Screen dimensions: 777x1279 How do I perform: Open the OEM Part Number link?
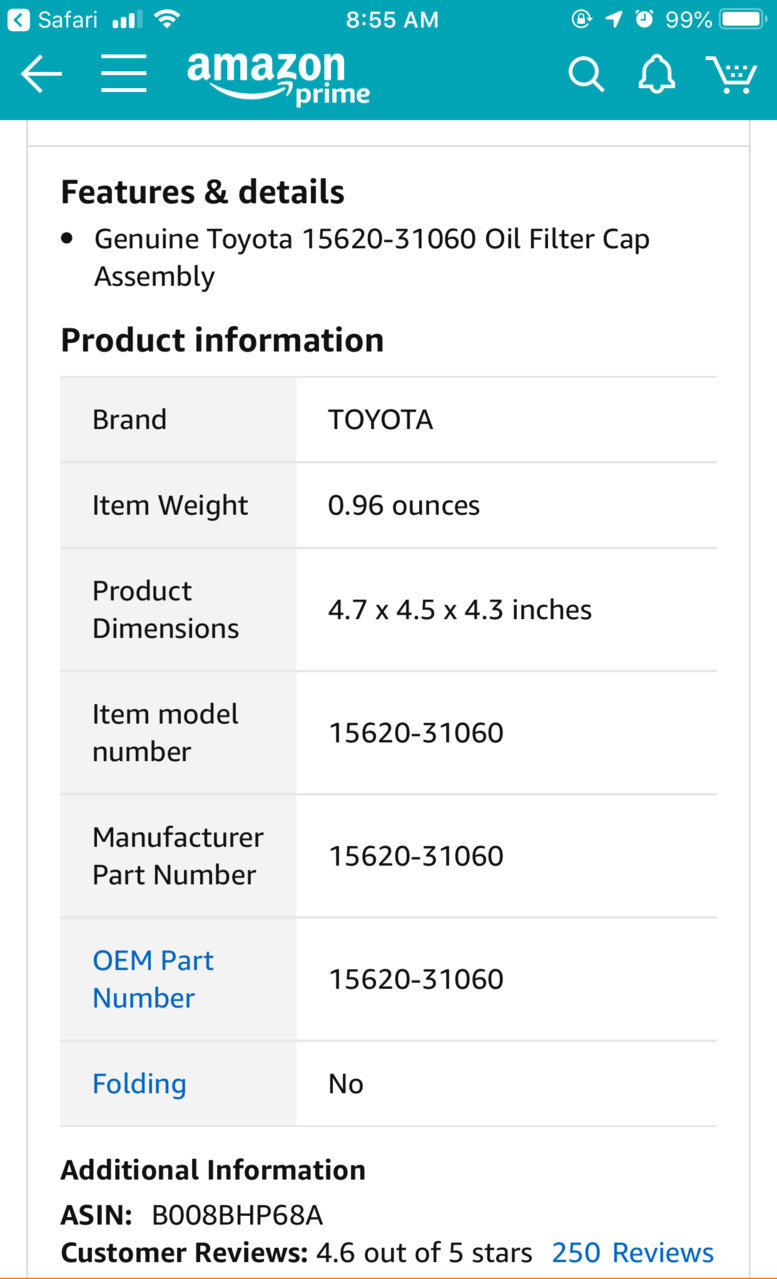coord(153,979)
